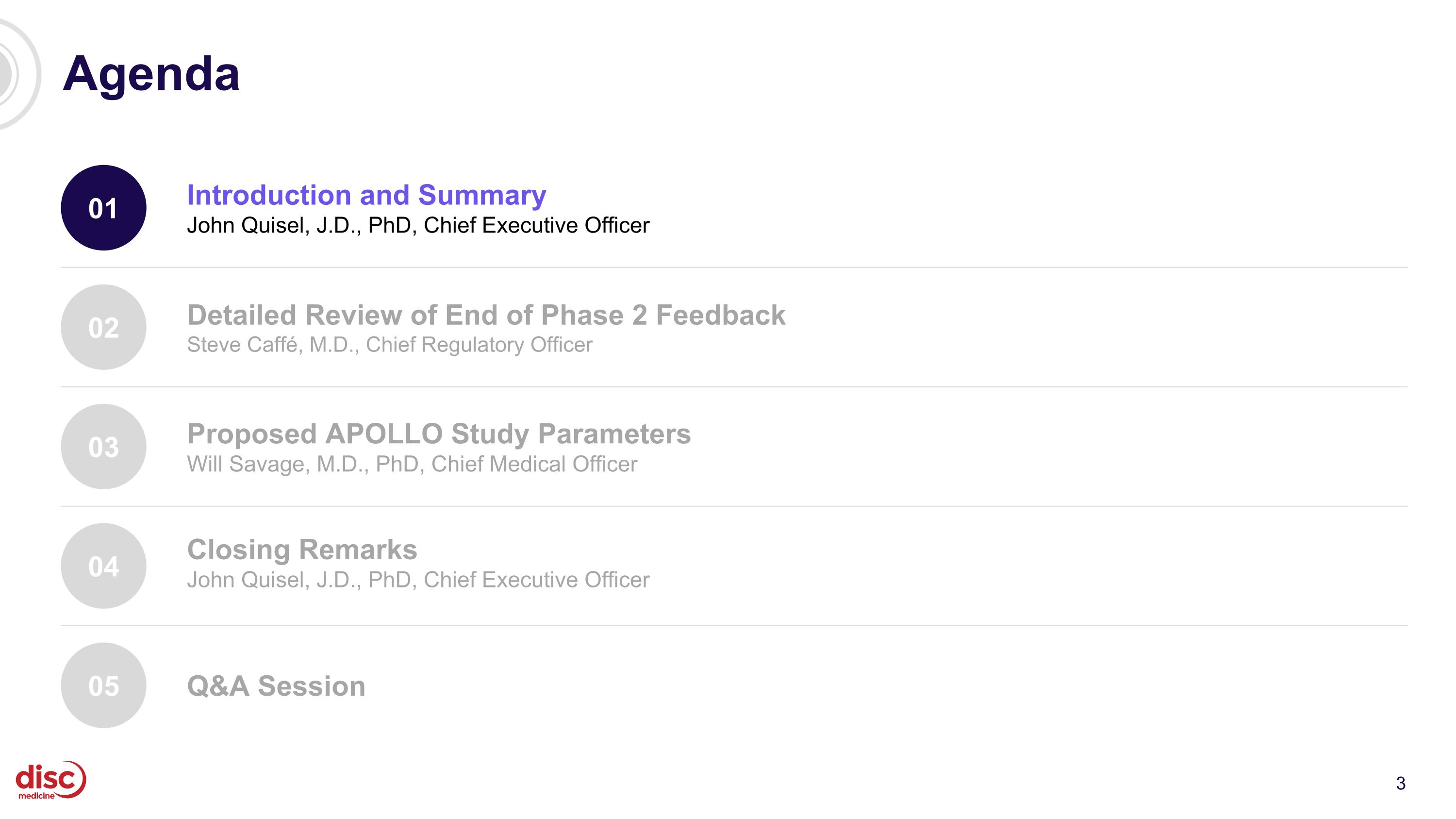This screenshot has height=819, width=1456.
Task: Click the concentric circles decoration beside Agenda
Action: click(x=17, y=73)
